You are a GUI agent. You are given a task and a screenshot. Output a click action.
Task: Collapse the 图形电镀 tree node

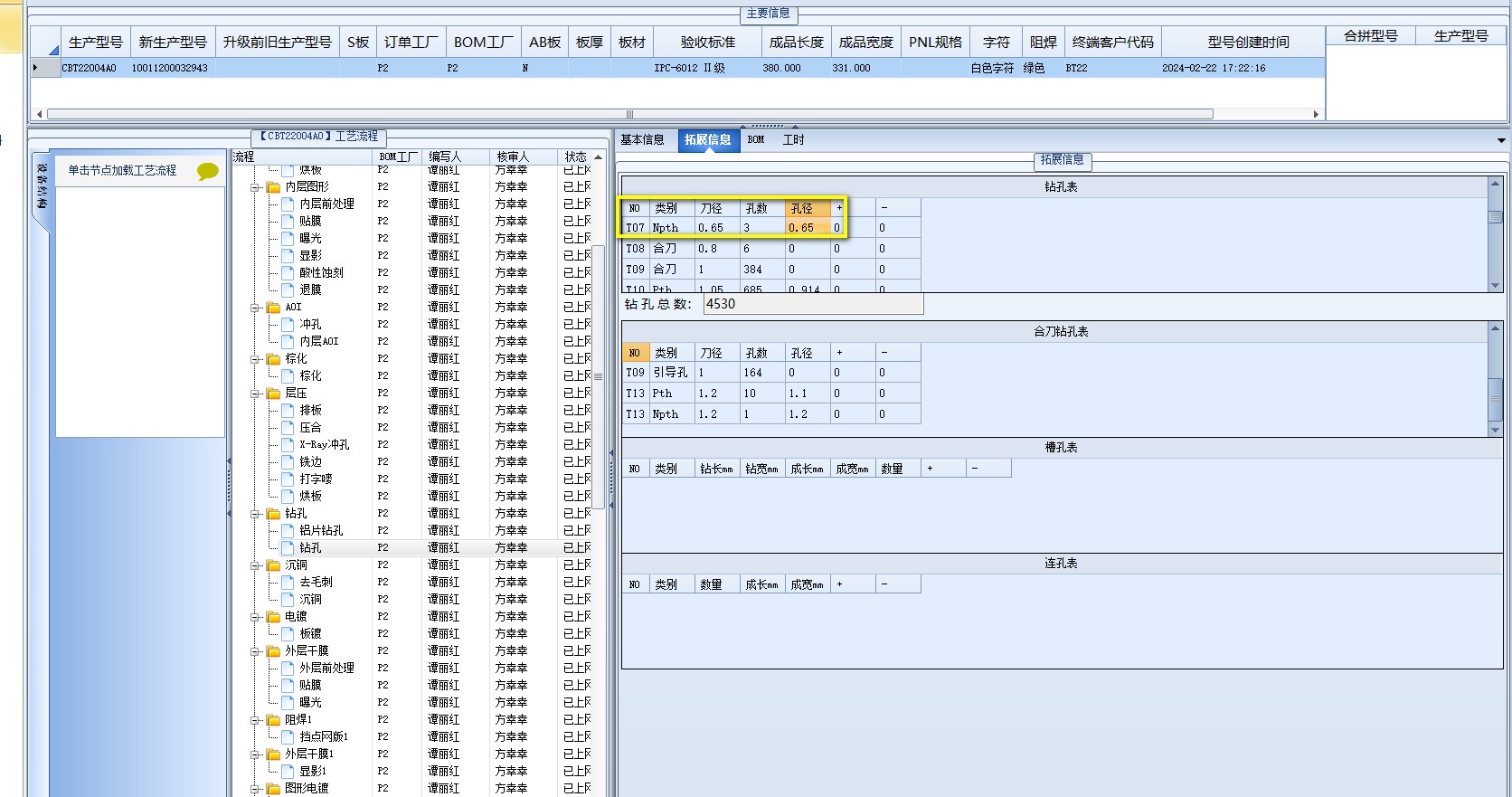point(256,789)
